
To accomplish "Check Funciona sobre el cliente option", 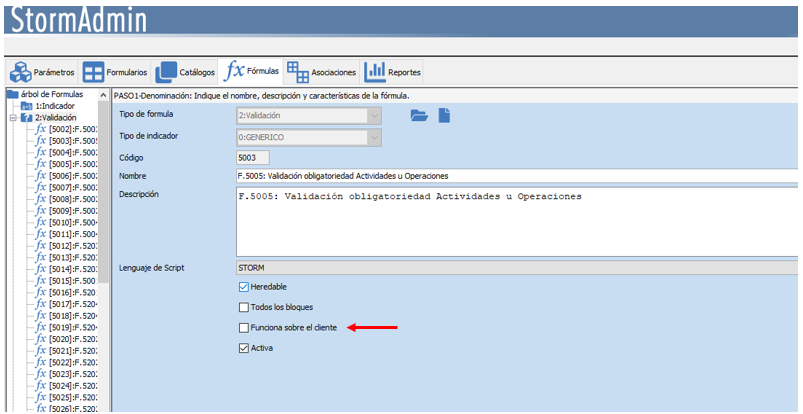I will point(243,328).
